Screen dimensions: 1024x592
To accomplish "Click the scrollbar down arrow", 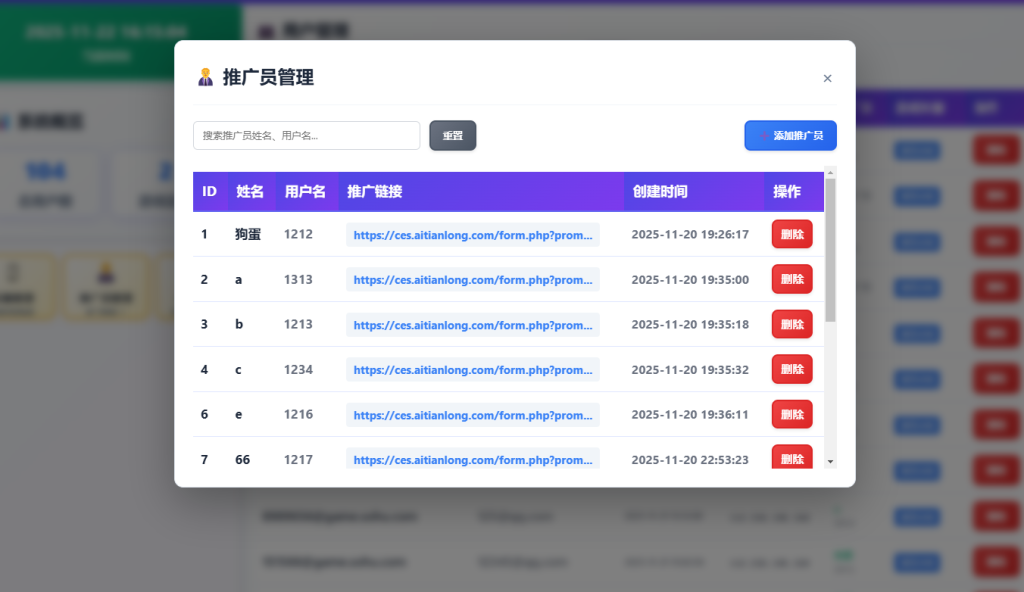I will coord(830,461).
